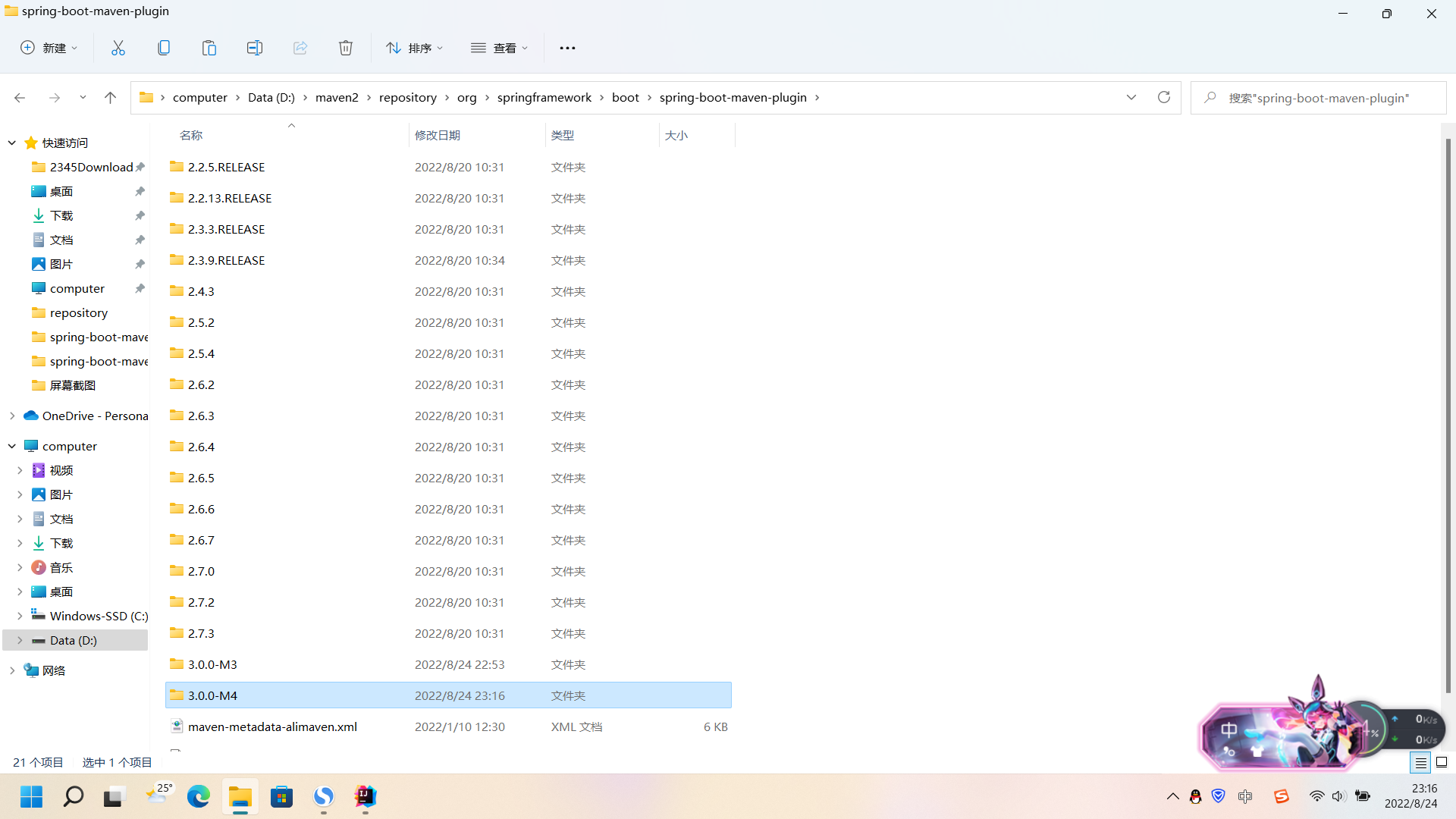
Task: Go forward with the right arrow
Action: pyautogui.click(x=54, y=98)
